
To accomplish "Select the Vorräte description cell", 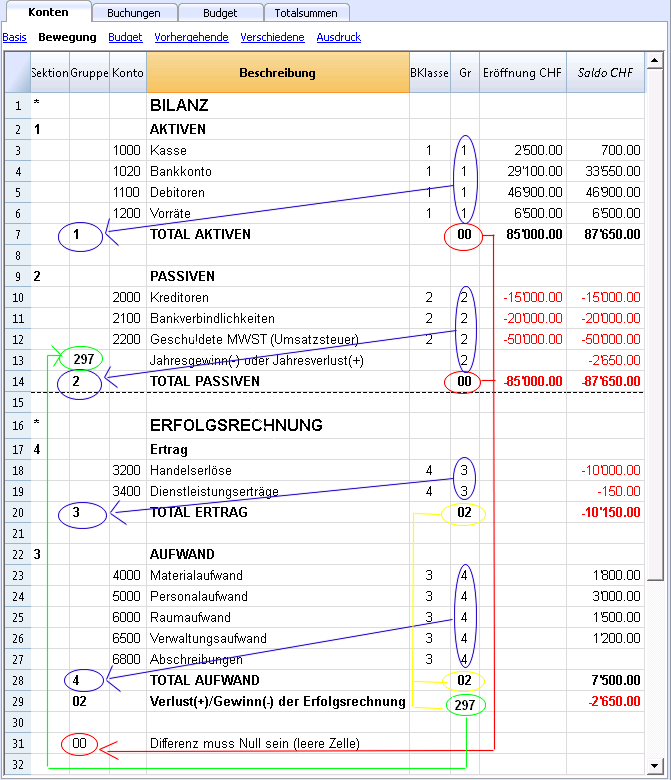I will (278, 213).
